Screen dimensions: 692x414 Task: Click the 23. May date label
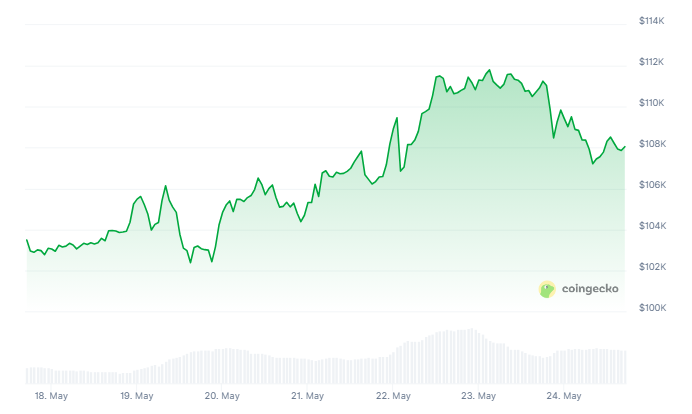[479, 397]
